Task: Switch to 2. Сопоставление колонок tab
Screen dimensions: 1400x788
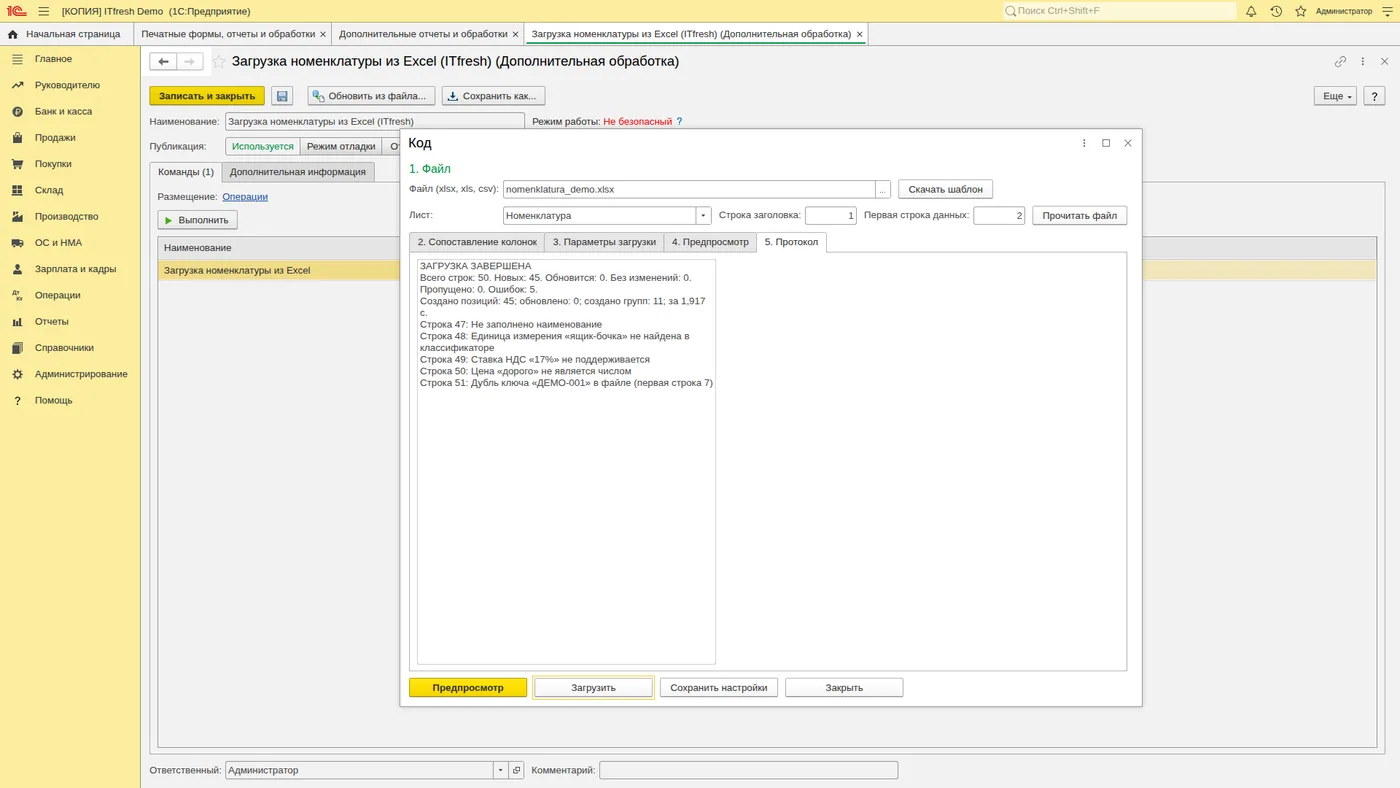Action: point(477,242)
